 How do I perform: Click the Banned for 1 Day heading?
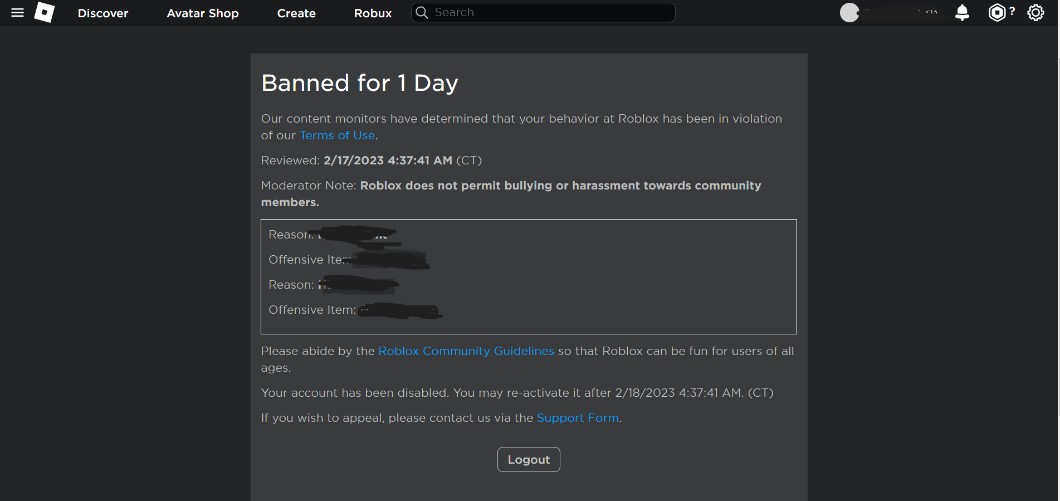[360, 83]
